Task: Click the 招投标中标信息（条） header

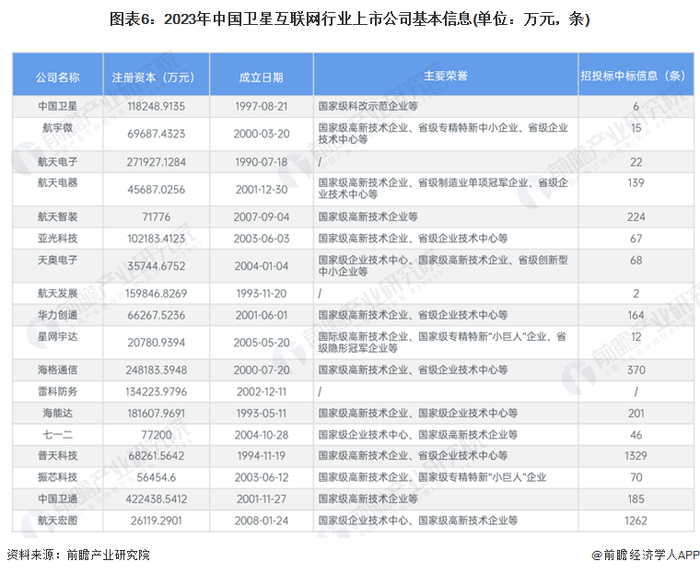Action: click(636, 76)
